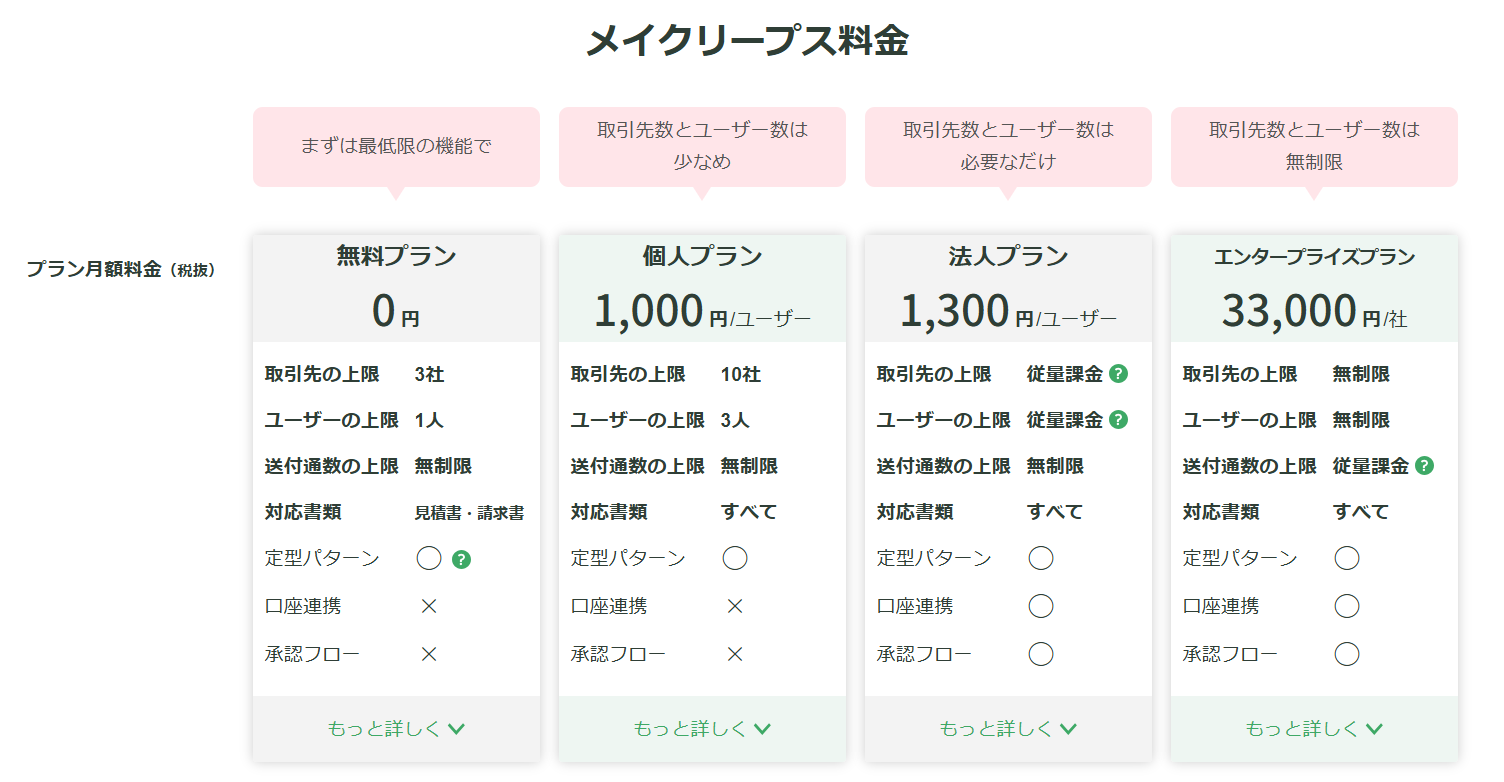This screenshot has height=782, width=1504.
Task: Click the 少なめ pink speech bubble
Action: 702,146
